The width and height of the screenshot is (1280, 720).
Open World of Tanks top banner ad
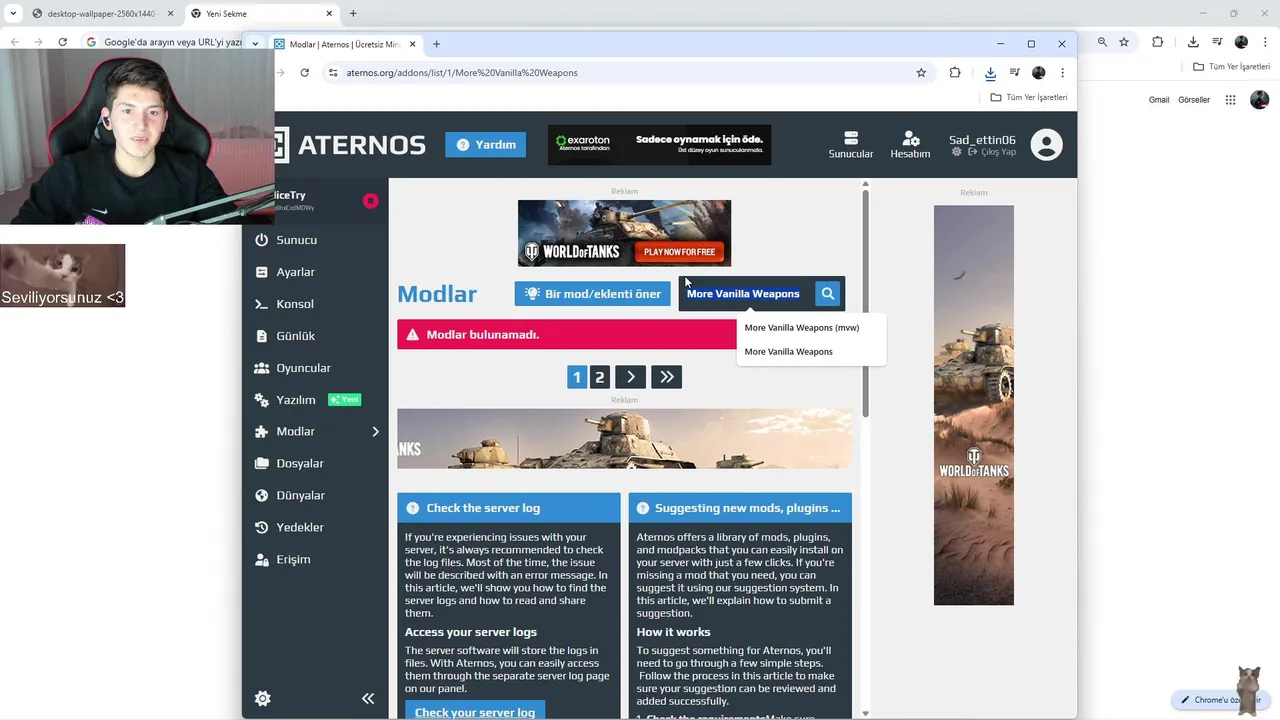(624, 233)
